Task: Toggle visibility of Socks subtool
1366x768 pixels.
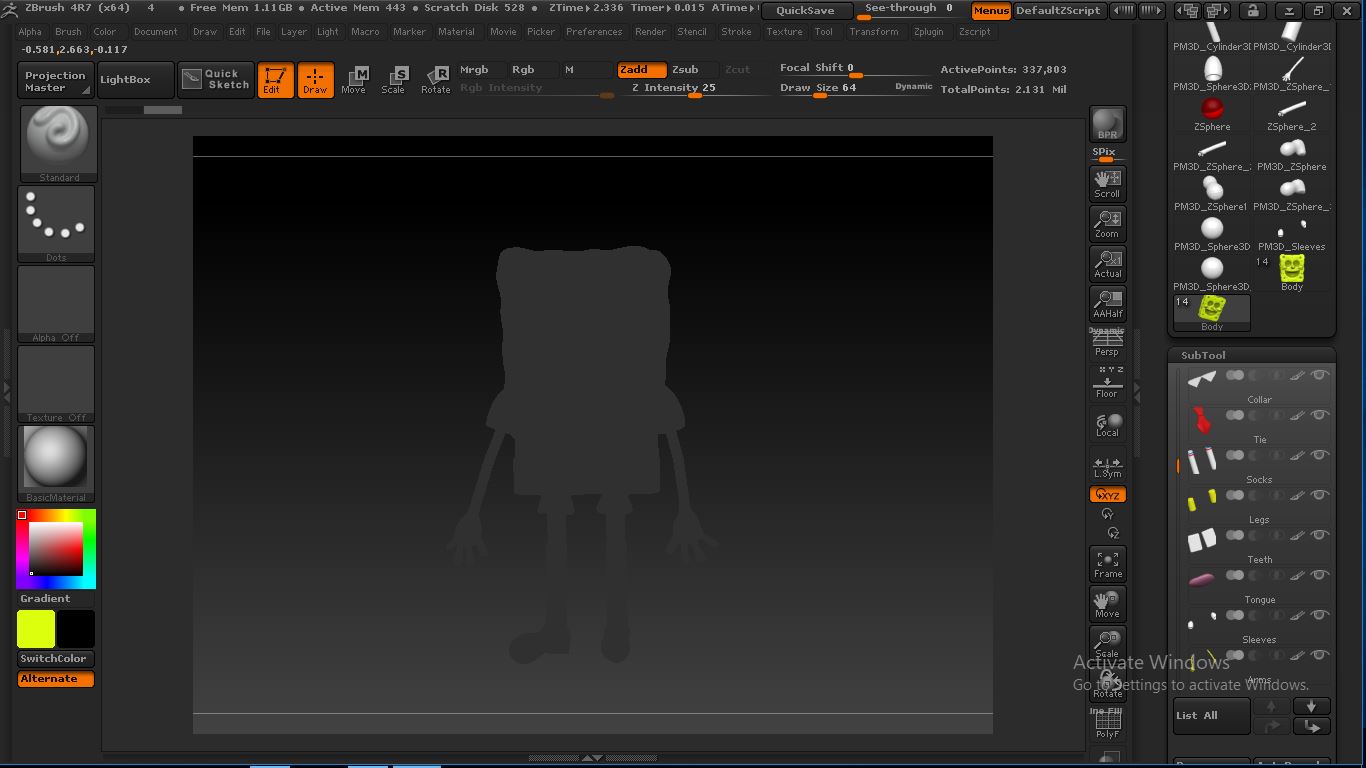Action: click(1320, 455)
